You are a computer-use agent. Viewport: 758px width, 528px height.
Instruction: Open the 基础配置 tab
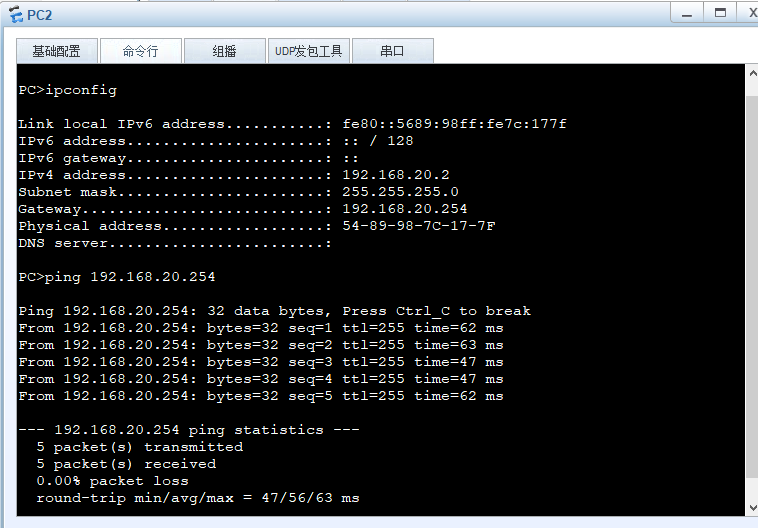(57, 51)
